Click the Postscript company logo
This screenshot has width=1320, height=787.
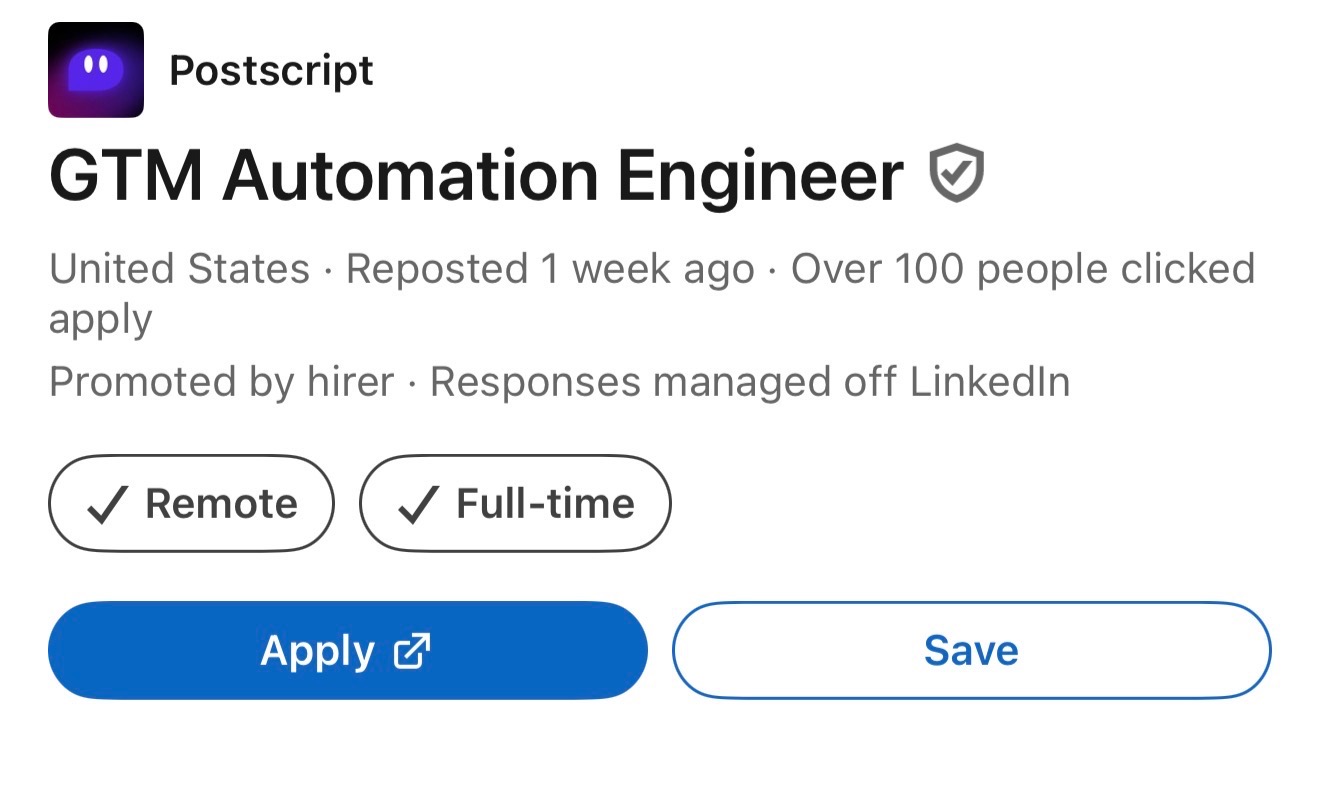(96, 70)
